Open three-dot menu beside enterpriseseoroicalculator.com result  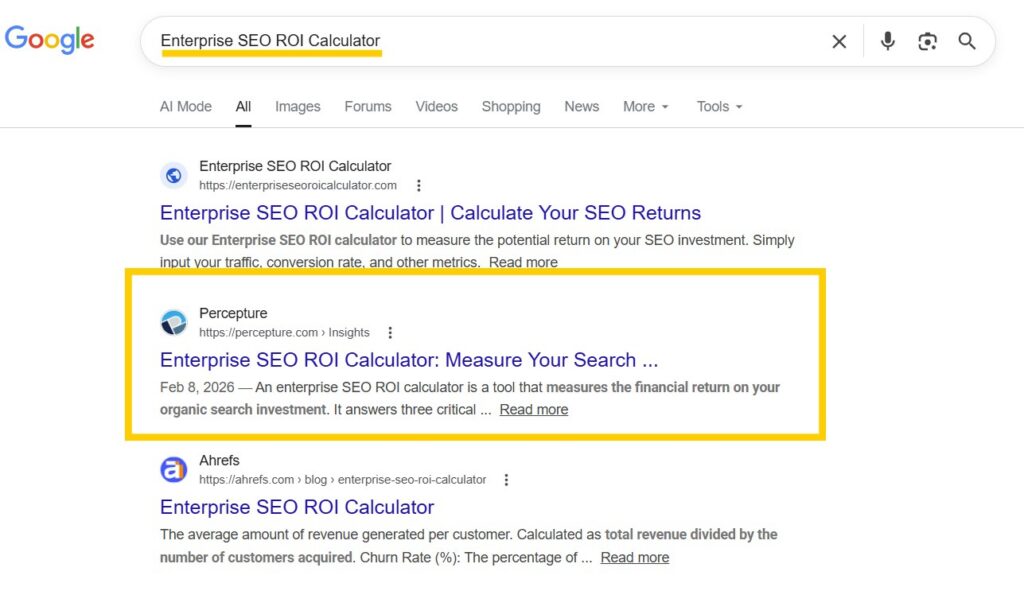(419, 185)
